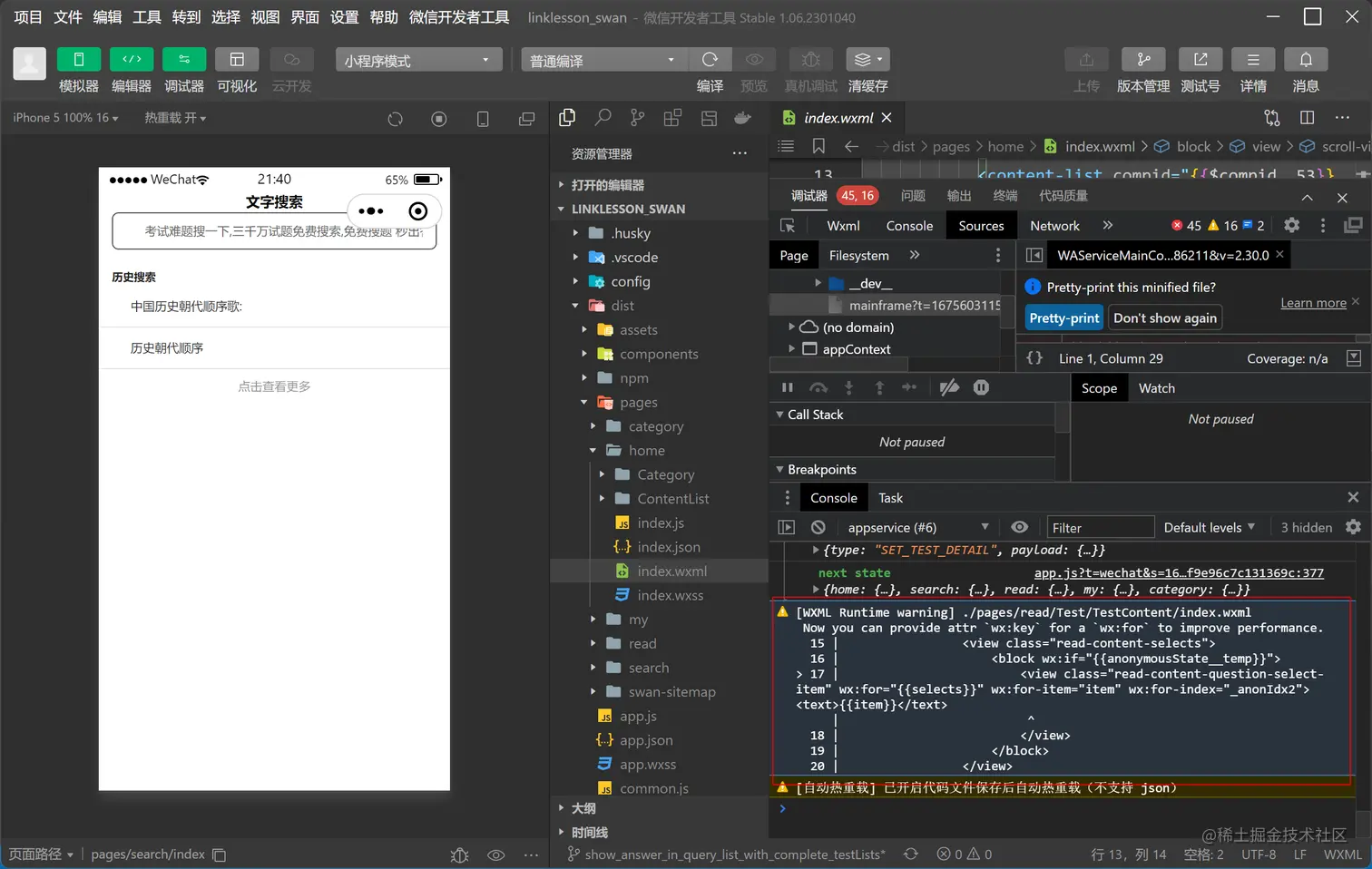This screenshot has width=1372, height=869.
Task: Open the visualization (可视化) panel
Action: tap(237, 59)
